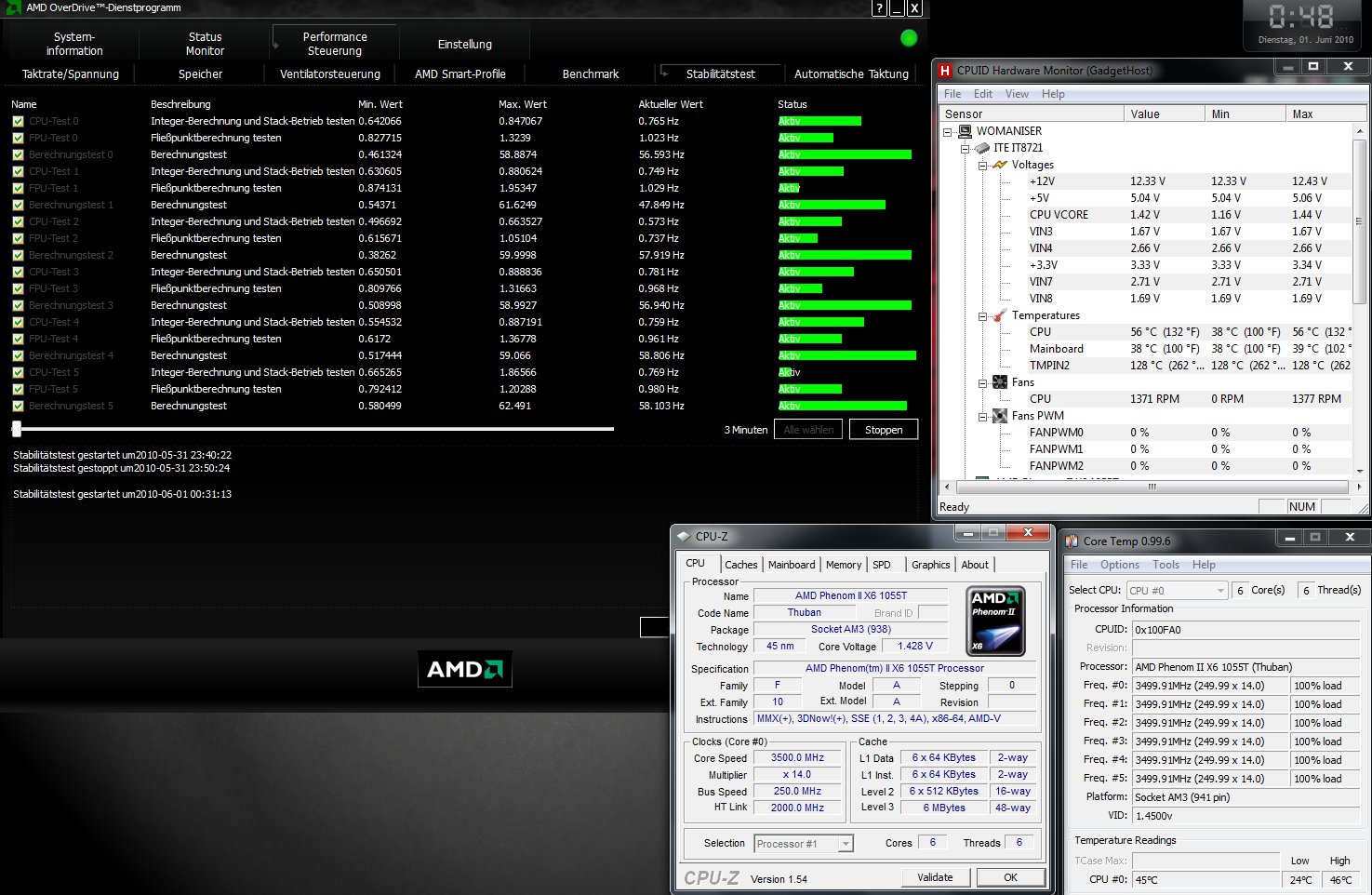This screenshot has width=1372, height=895.
Task: Open the Systeminformation tab in OverDrive
Action: tap(74, 44)
